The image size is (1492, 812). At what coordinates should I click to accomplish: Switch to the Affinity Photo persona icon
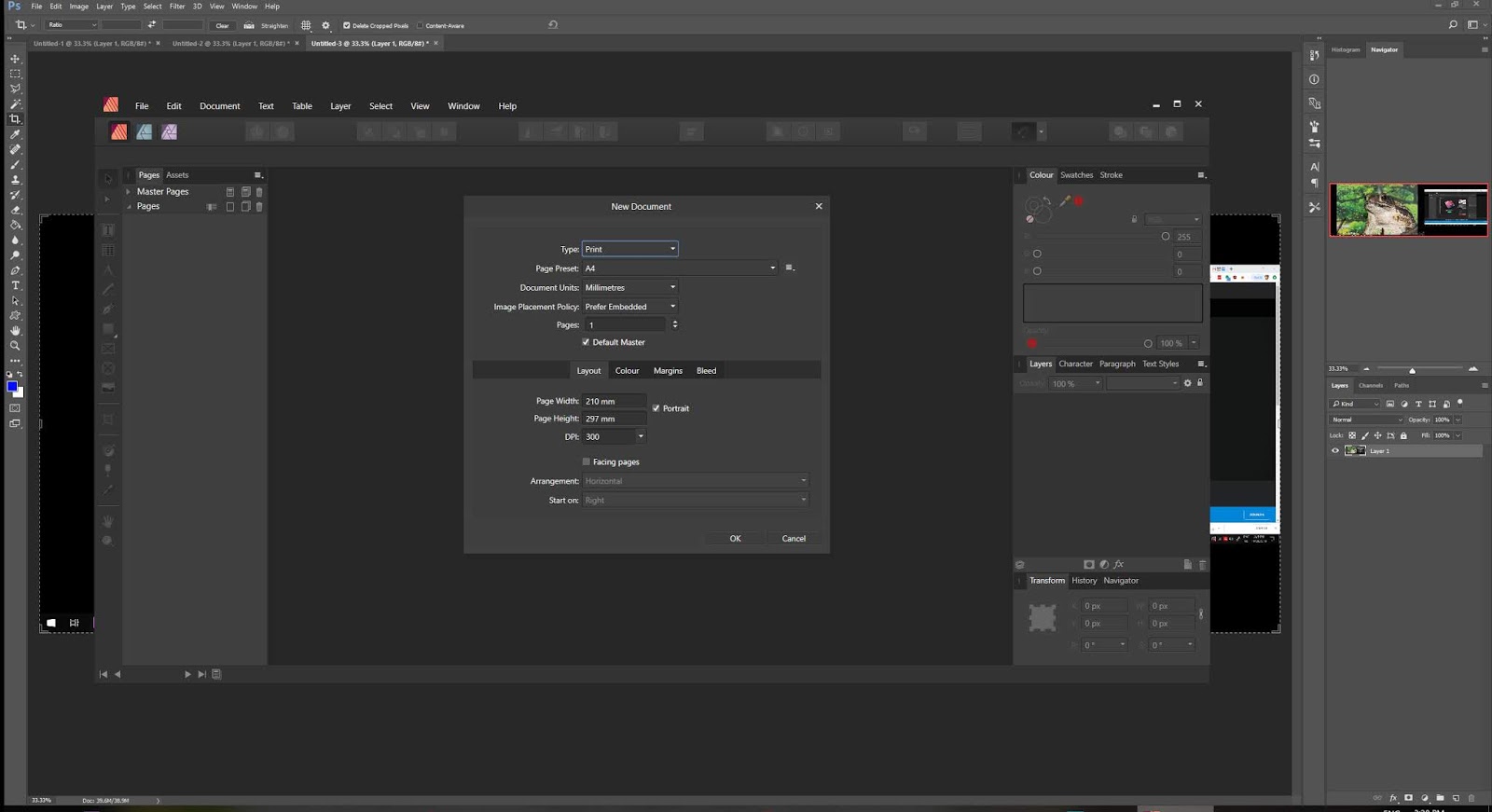click(x=169, y=132)
